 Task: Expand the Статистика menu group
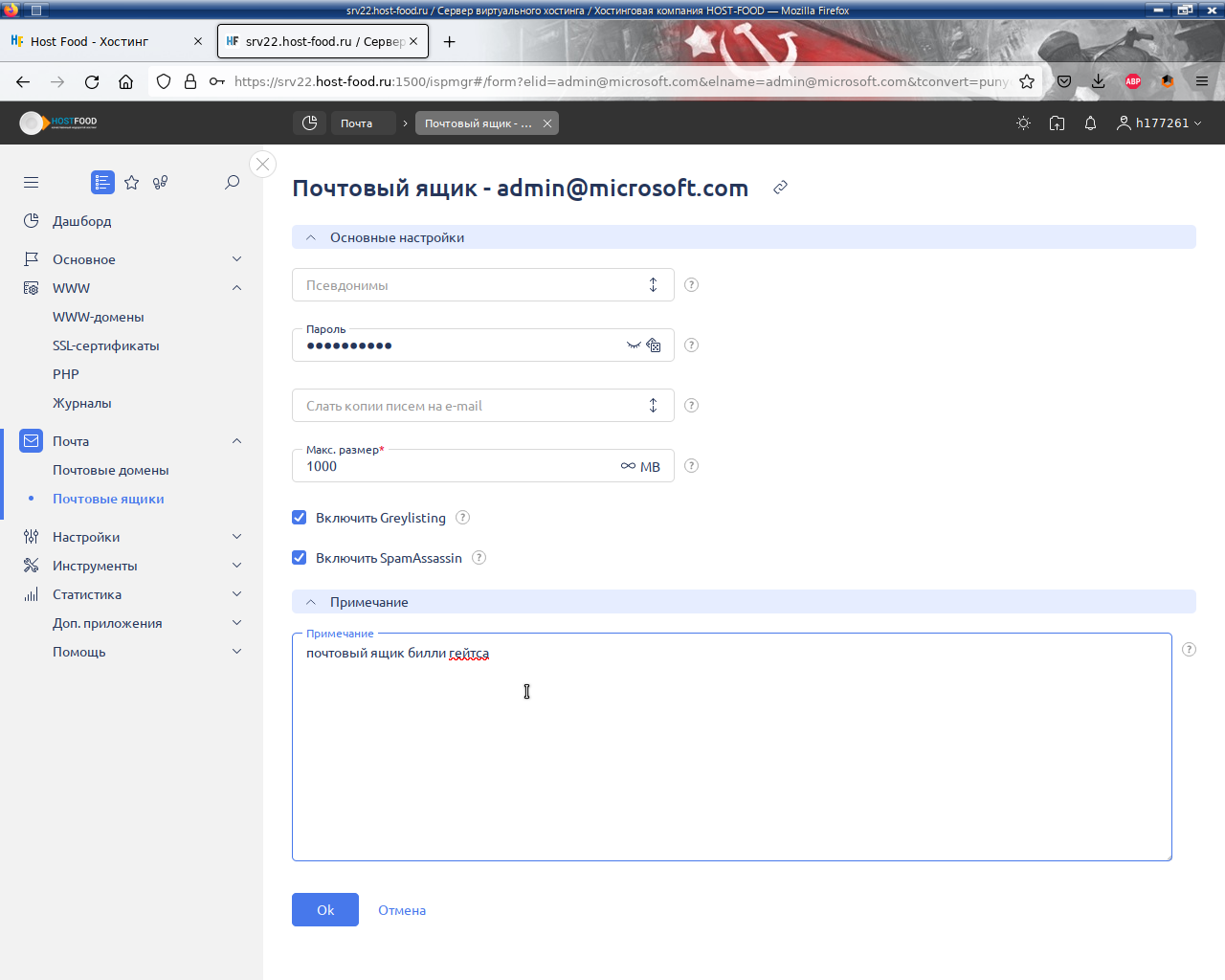236,594
